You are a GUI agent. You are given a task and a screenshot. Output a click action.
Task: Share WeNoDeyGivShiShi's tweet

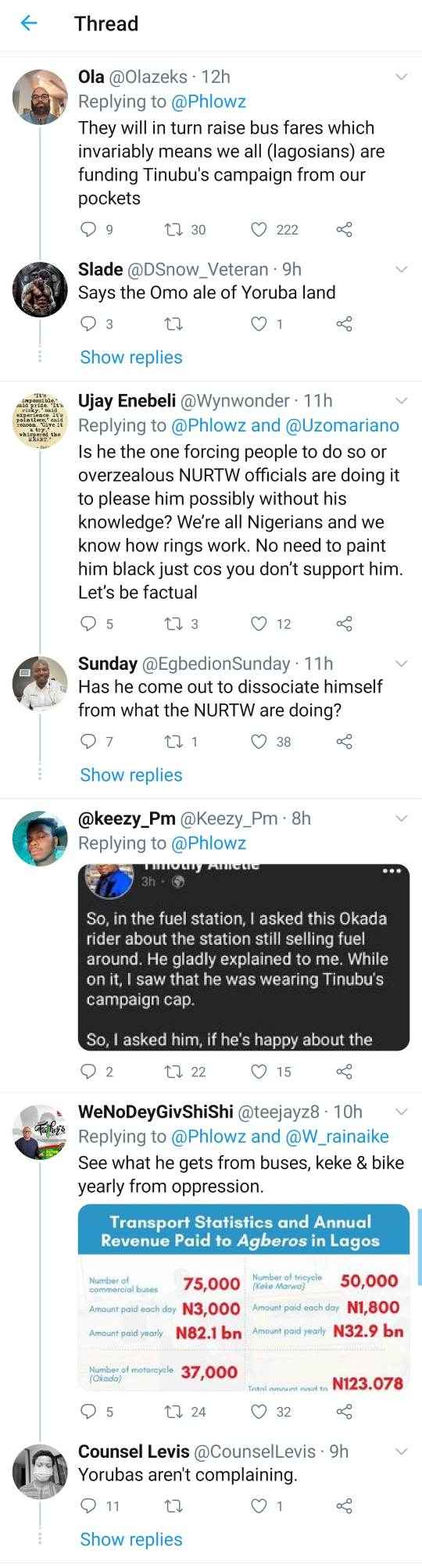coord(344,1412)
